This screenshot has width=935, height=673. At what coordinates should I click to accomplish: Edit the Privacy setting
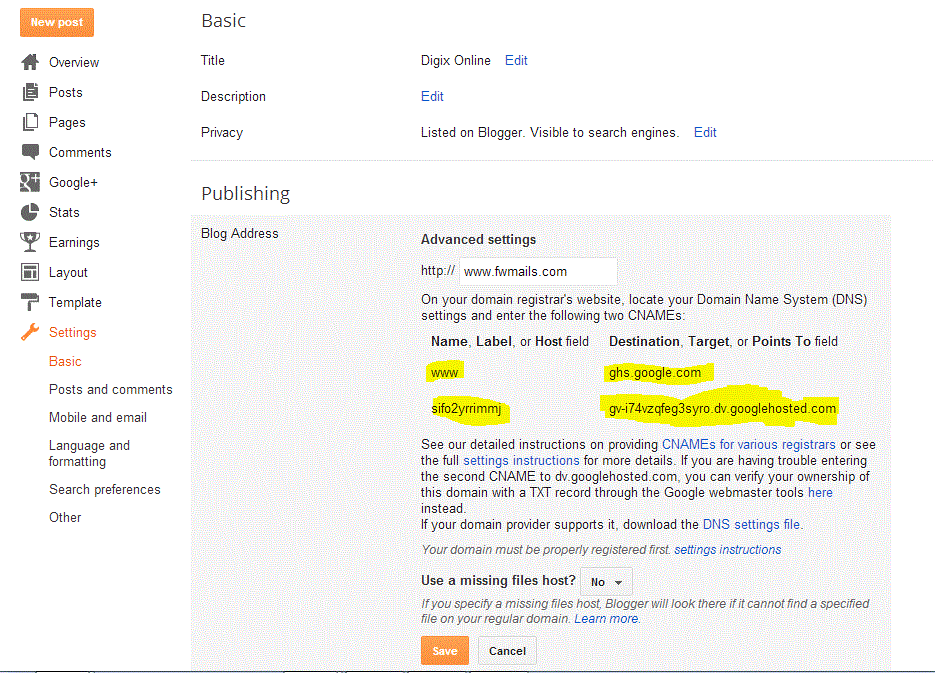pos(705,132)
